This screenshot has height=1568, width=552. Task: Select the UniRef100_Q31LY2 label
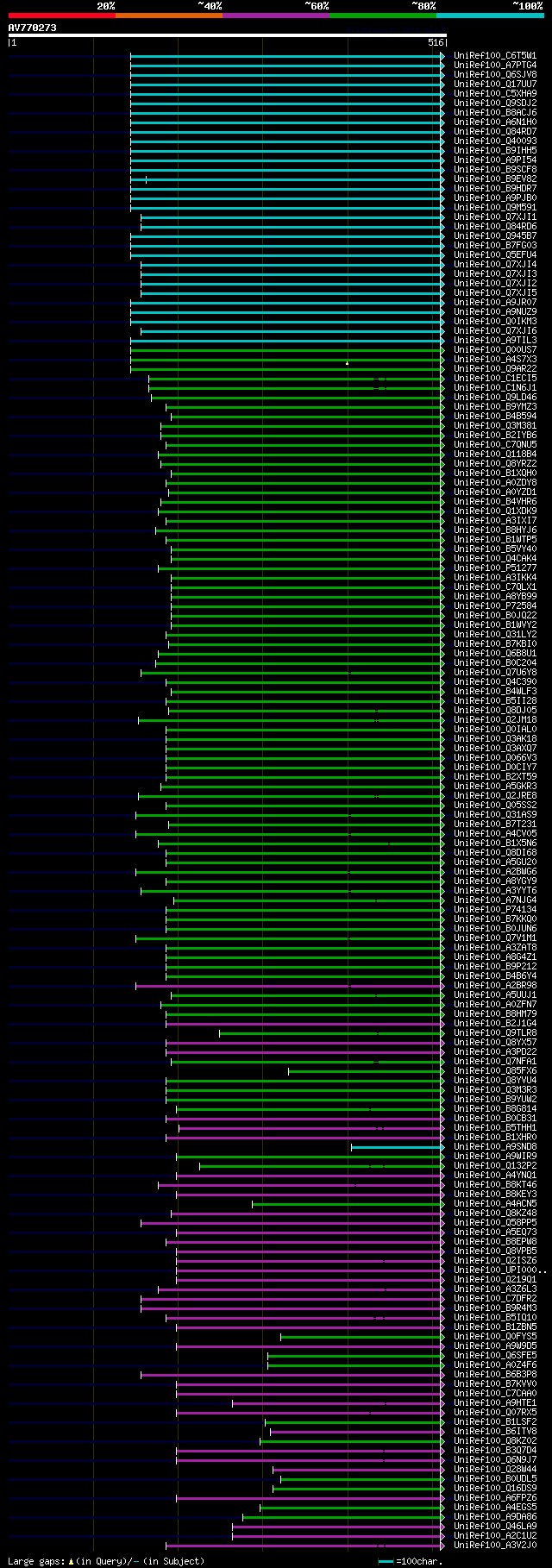click(x=495, y=635)
